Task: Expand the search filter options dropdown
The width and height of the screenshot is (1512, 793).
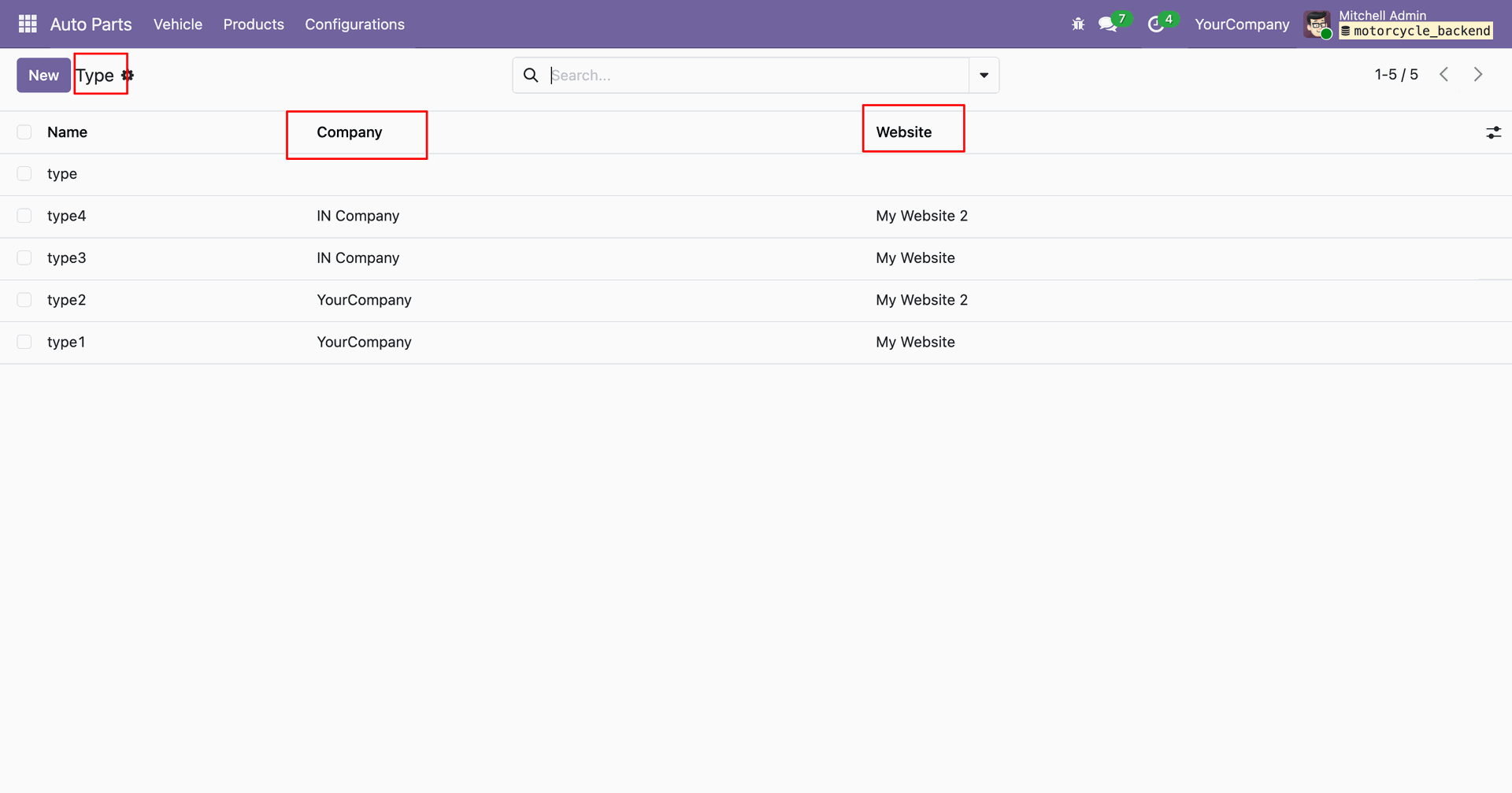Action: tap(984, 76)
